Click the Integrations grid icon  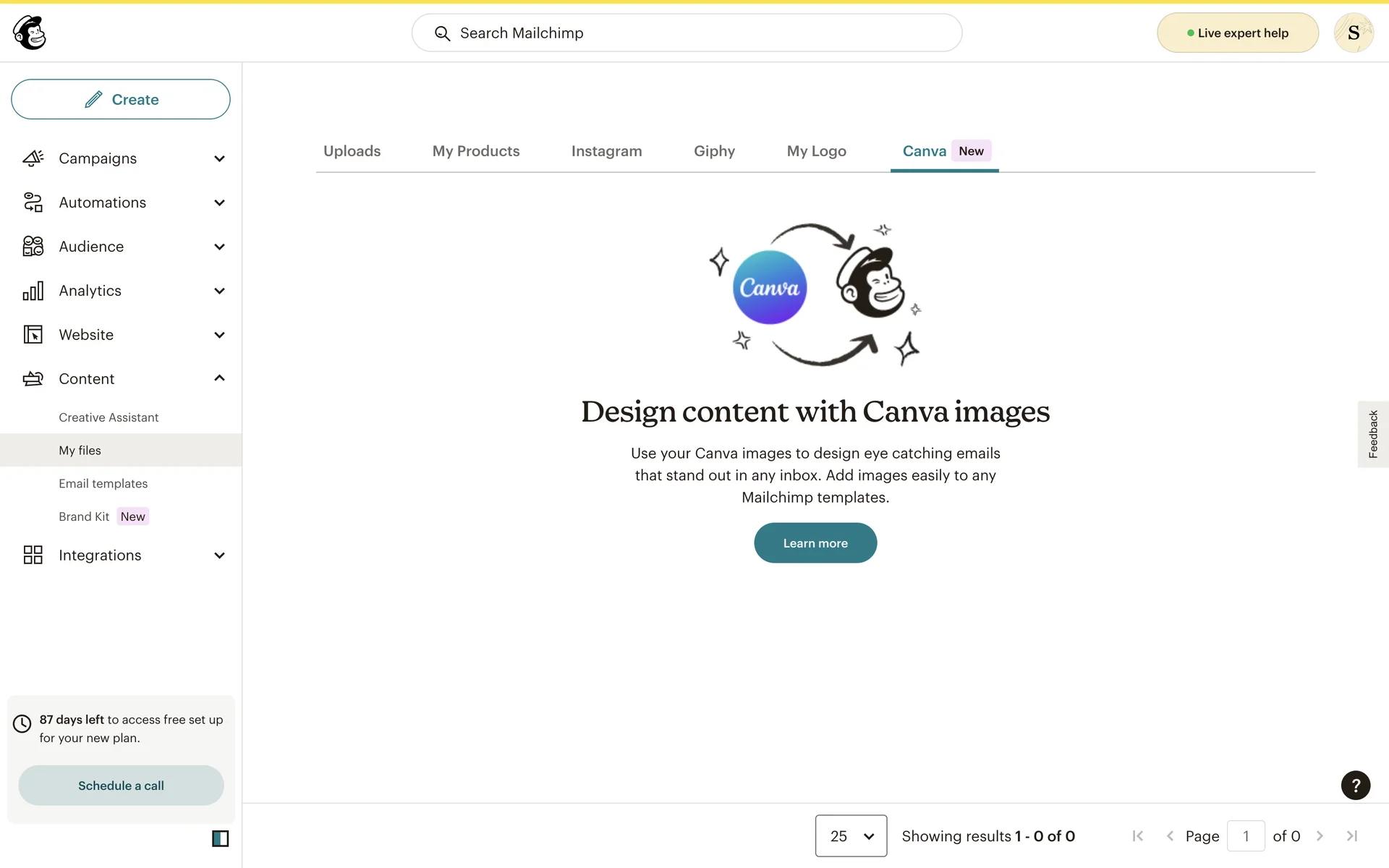coord(33,556)
